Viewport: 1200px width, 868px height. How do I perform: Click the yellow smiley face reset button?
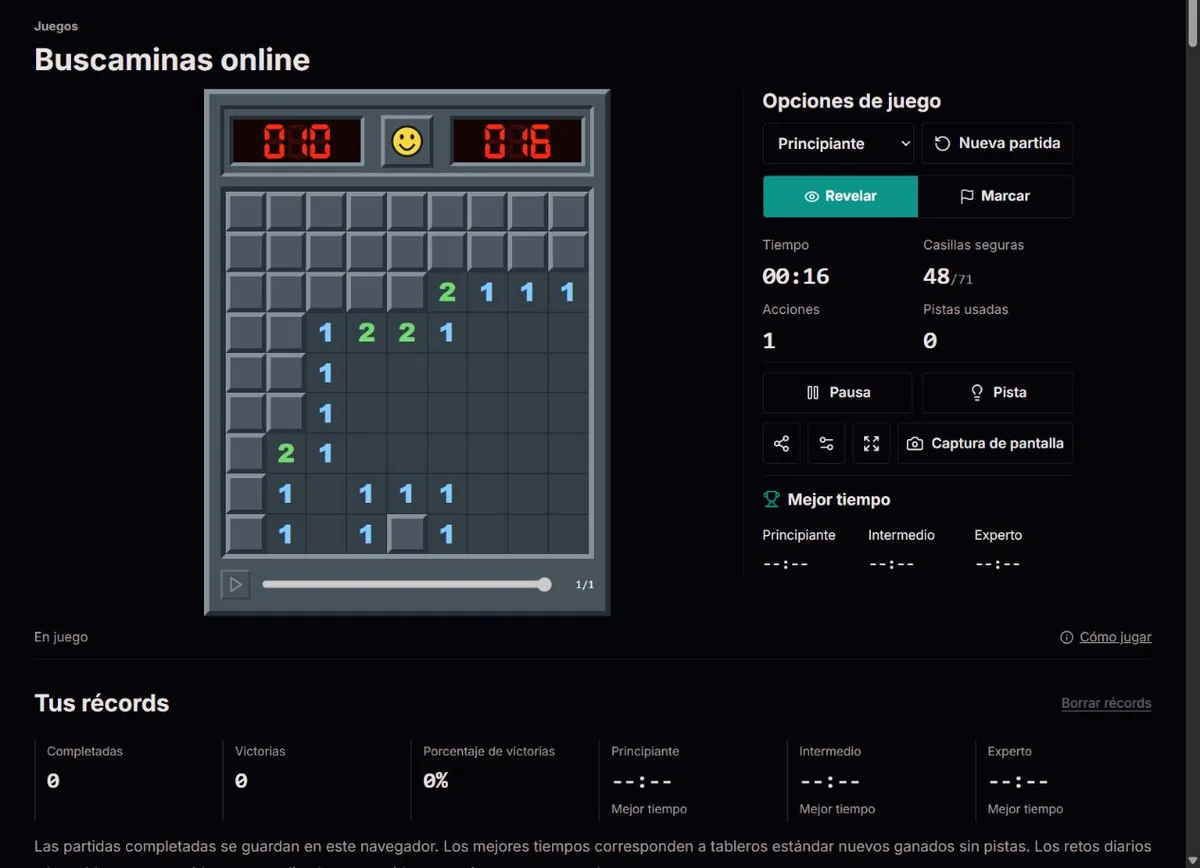tap(407, 141)
